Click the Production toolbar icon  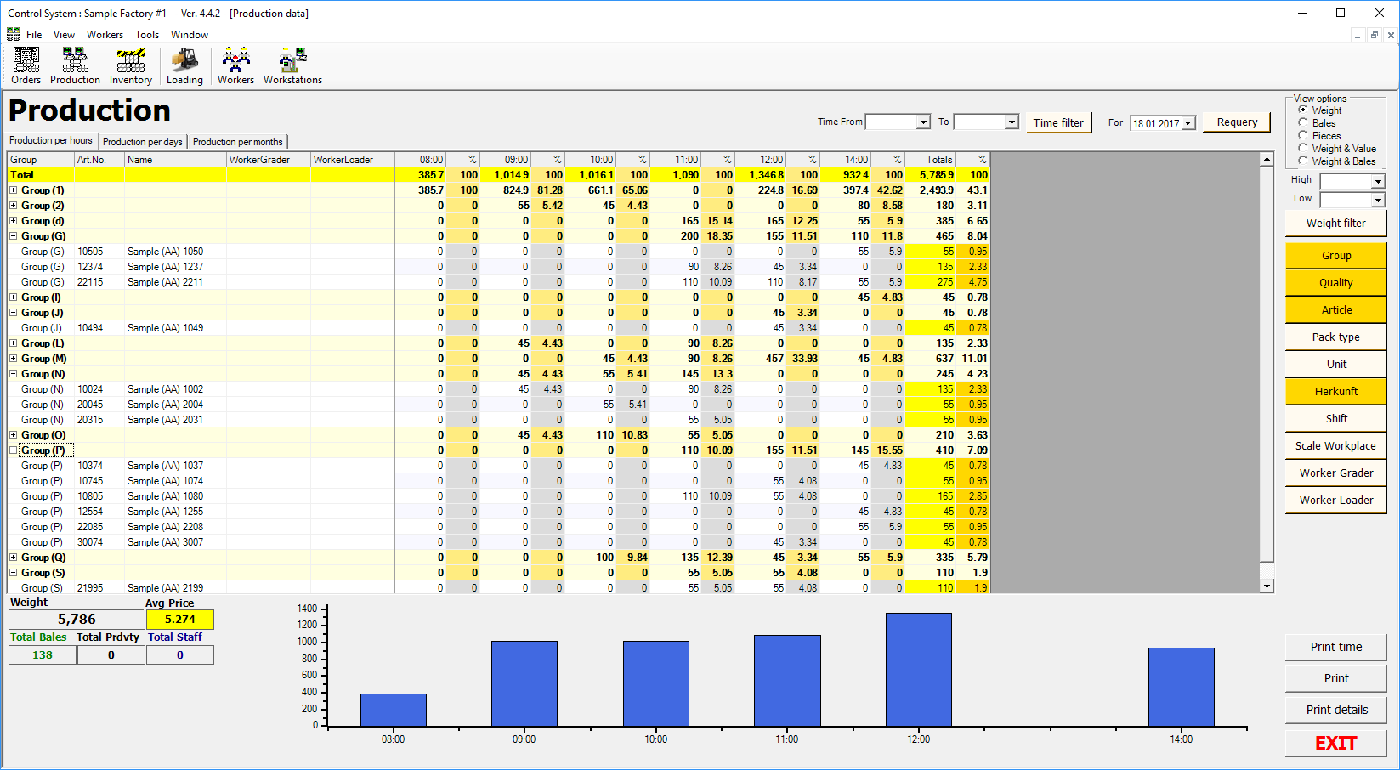pyautogui.click(x=75, y=64)
